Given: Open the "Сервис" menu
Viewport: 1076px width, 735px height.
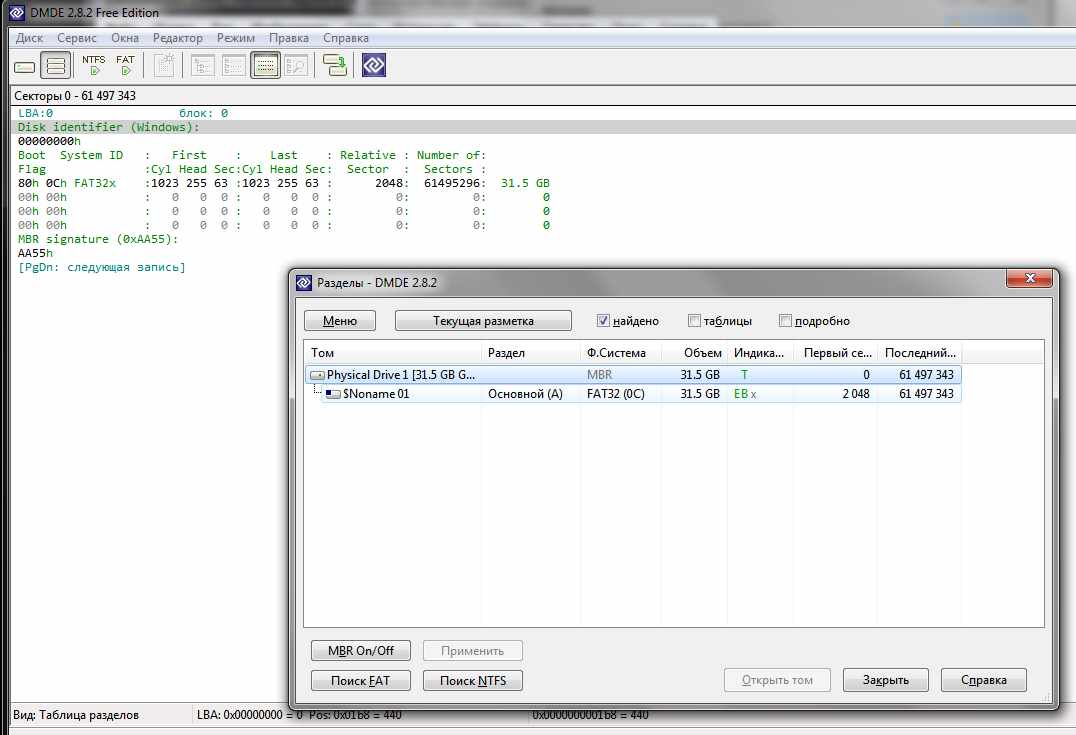Looking at the screenshot, I should pos(77,38).
